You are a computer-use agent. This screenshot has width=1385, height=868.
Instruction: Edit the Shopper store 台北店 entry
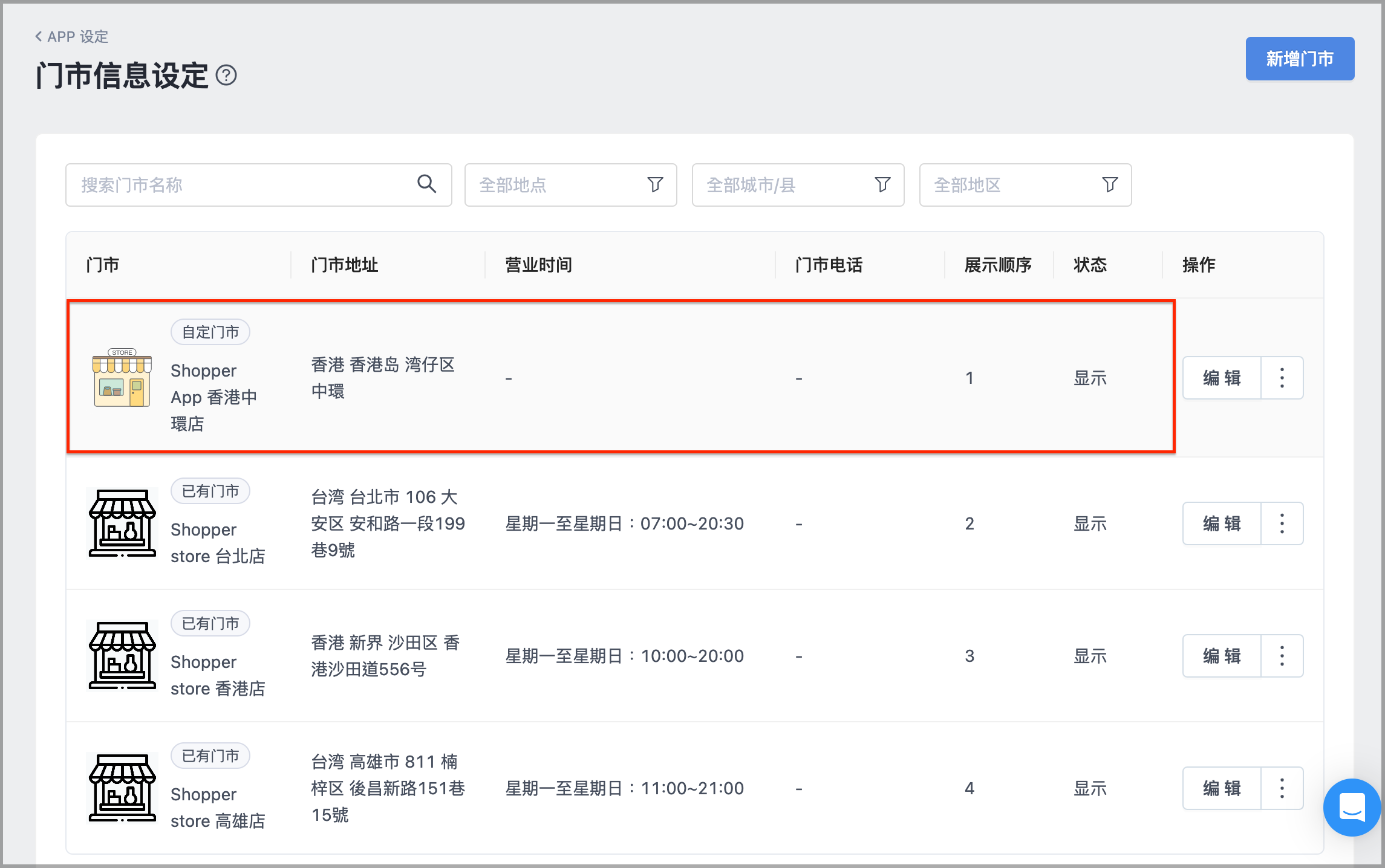point(1222,523)
